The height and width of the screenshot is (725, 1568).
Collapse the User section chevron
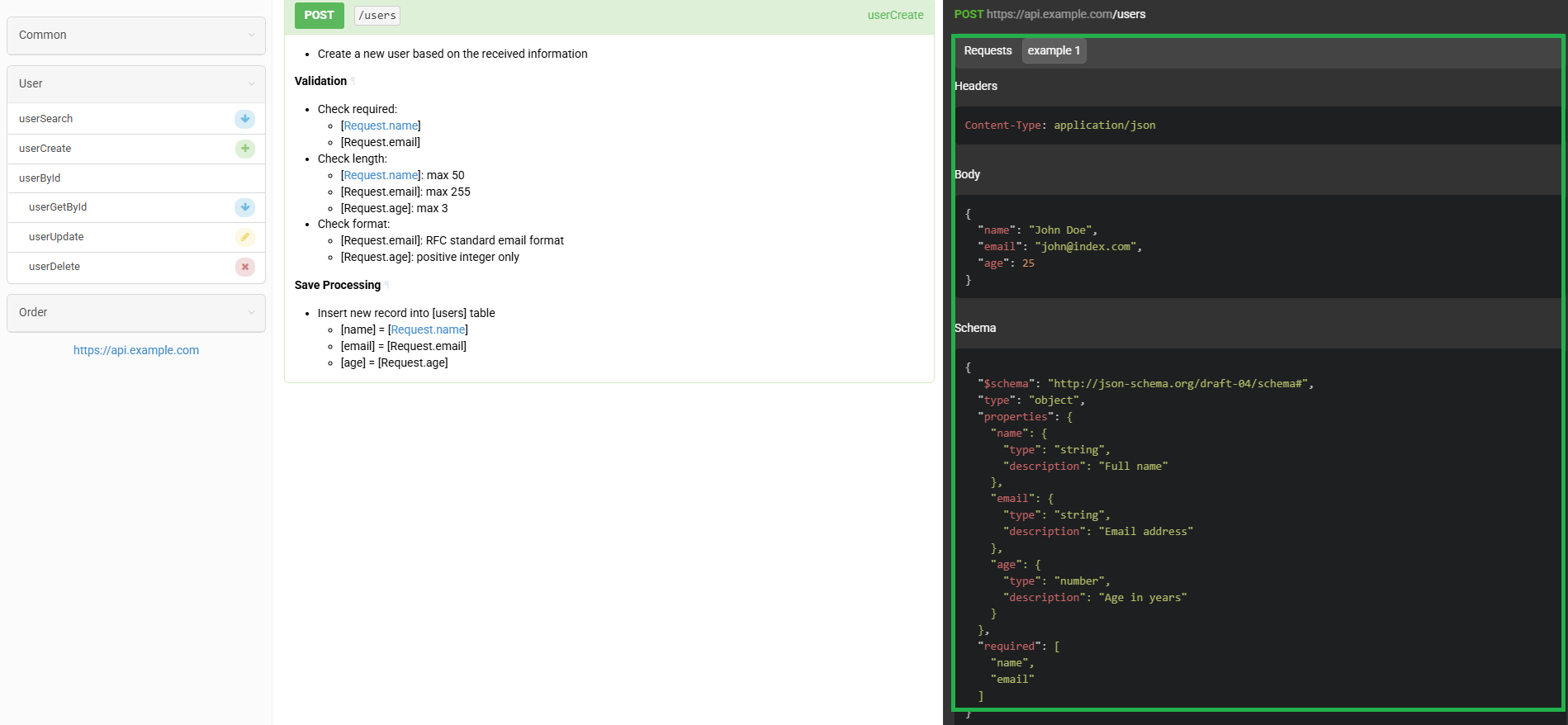252,83
